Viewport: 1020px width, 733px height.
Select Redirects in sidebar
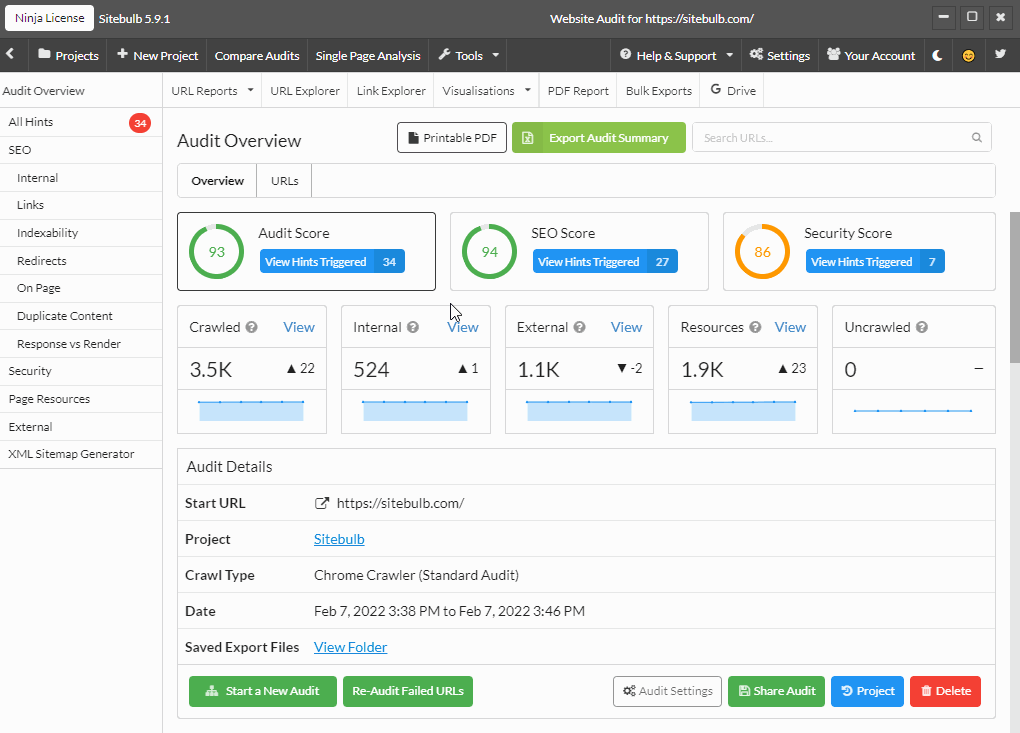(x=81, y=261)
